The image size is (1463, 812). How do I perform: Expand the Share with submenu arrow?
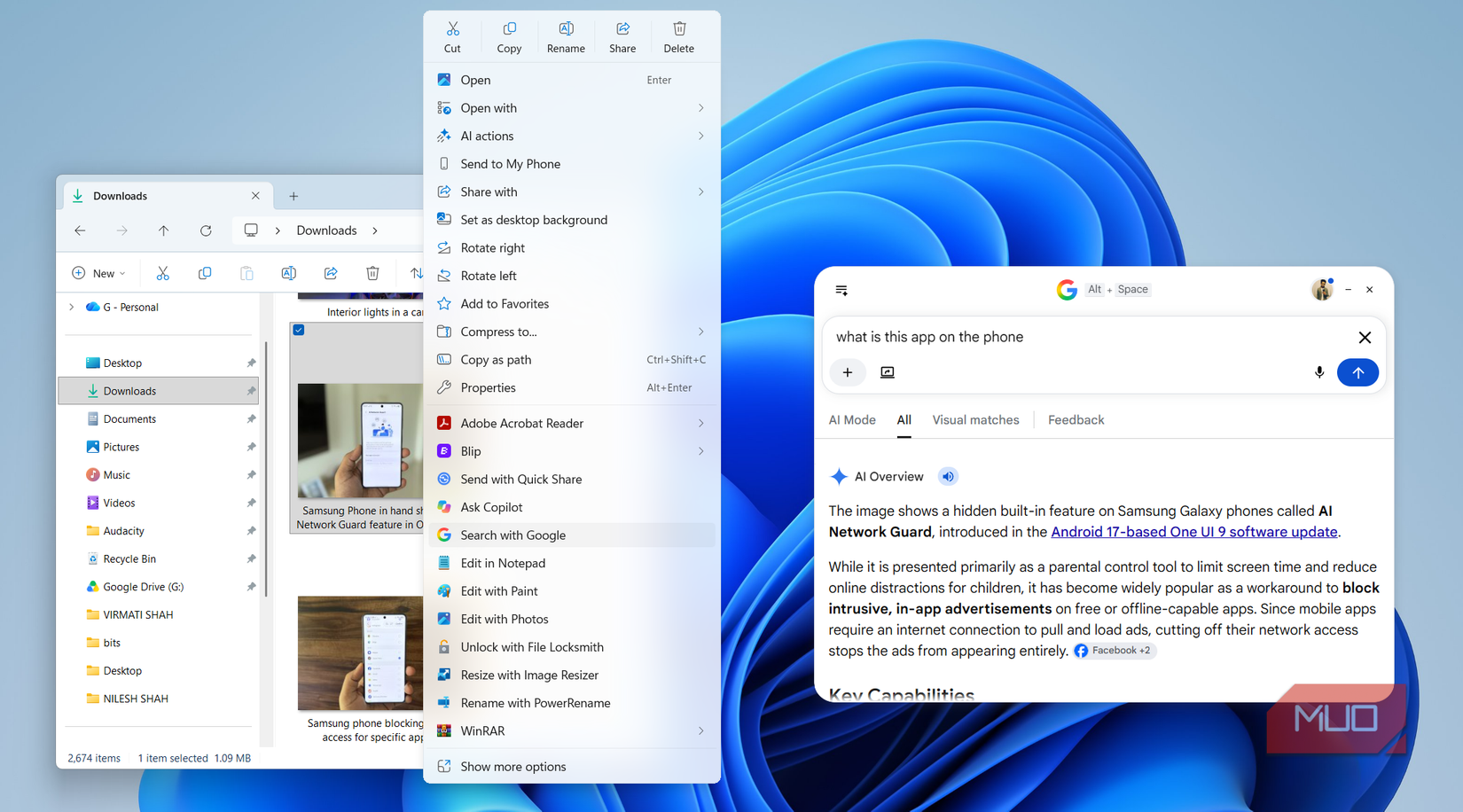point(700,191)
